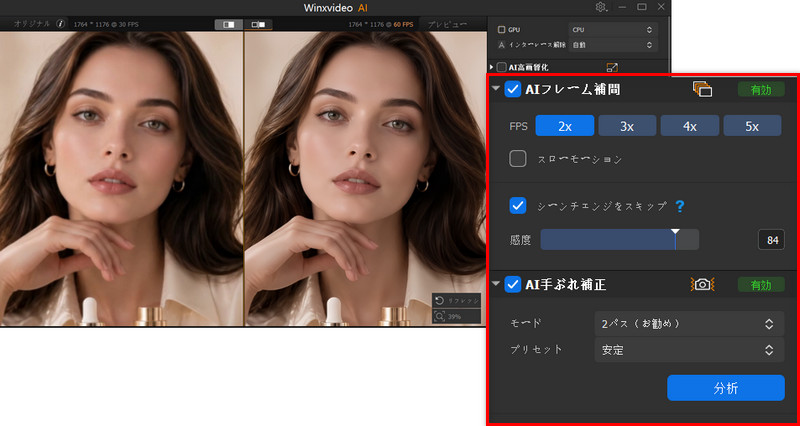Screen dimensions: 800x426
Task: Open the インターレース解除 自動 dropdown
Action: pos(613,44)
